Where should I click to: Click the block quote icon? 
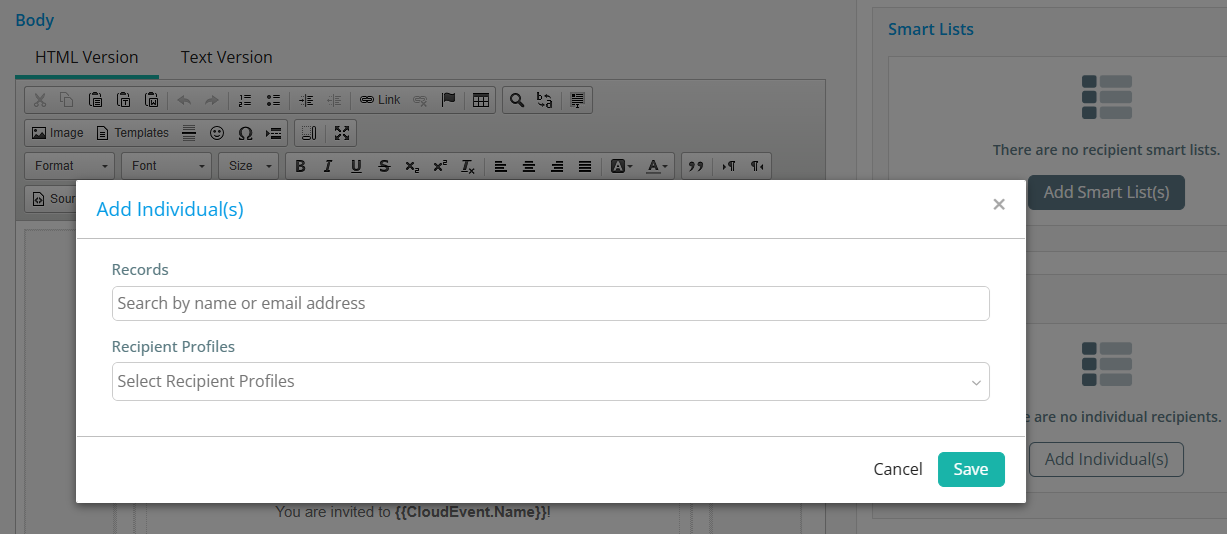(696, 166)
